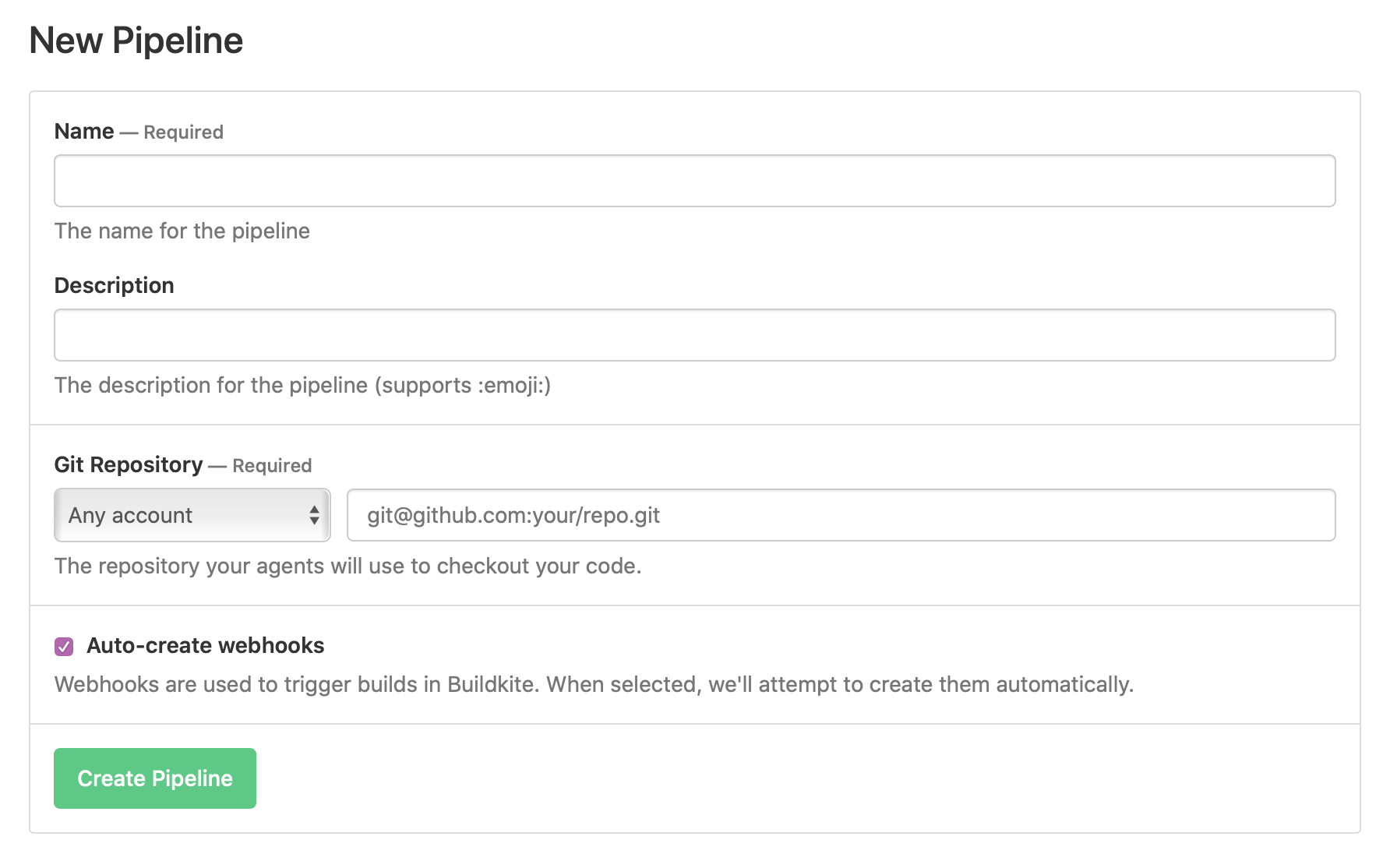Focus the Description input box
The height and width of the screenshot is (868, 1390).
694,335
